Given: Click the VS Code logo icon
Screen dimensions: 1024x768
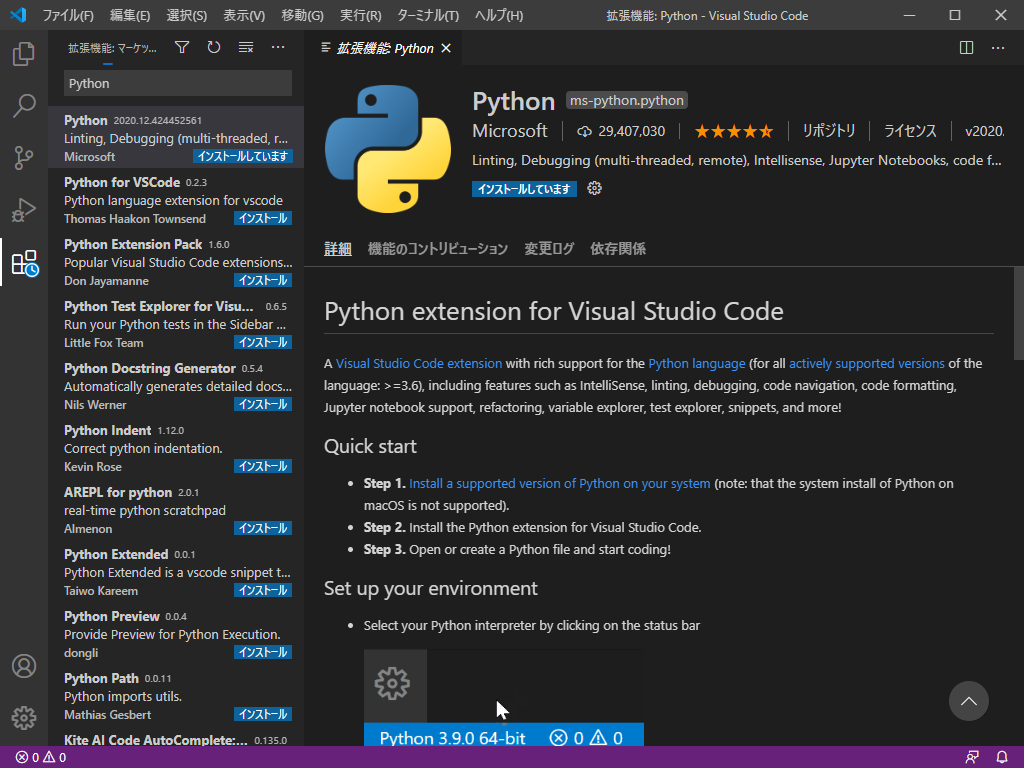Looking at the screenshot, I should 18,15.
